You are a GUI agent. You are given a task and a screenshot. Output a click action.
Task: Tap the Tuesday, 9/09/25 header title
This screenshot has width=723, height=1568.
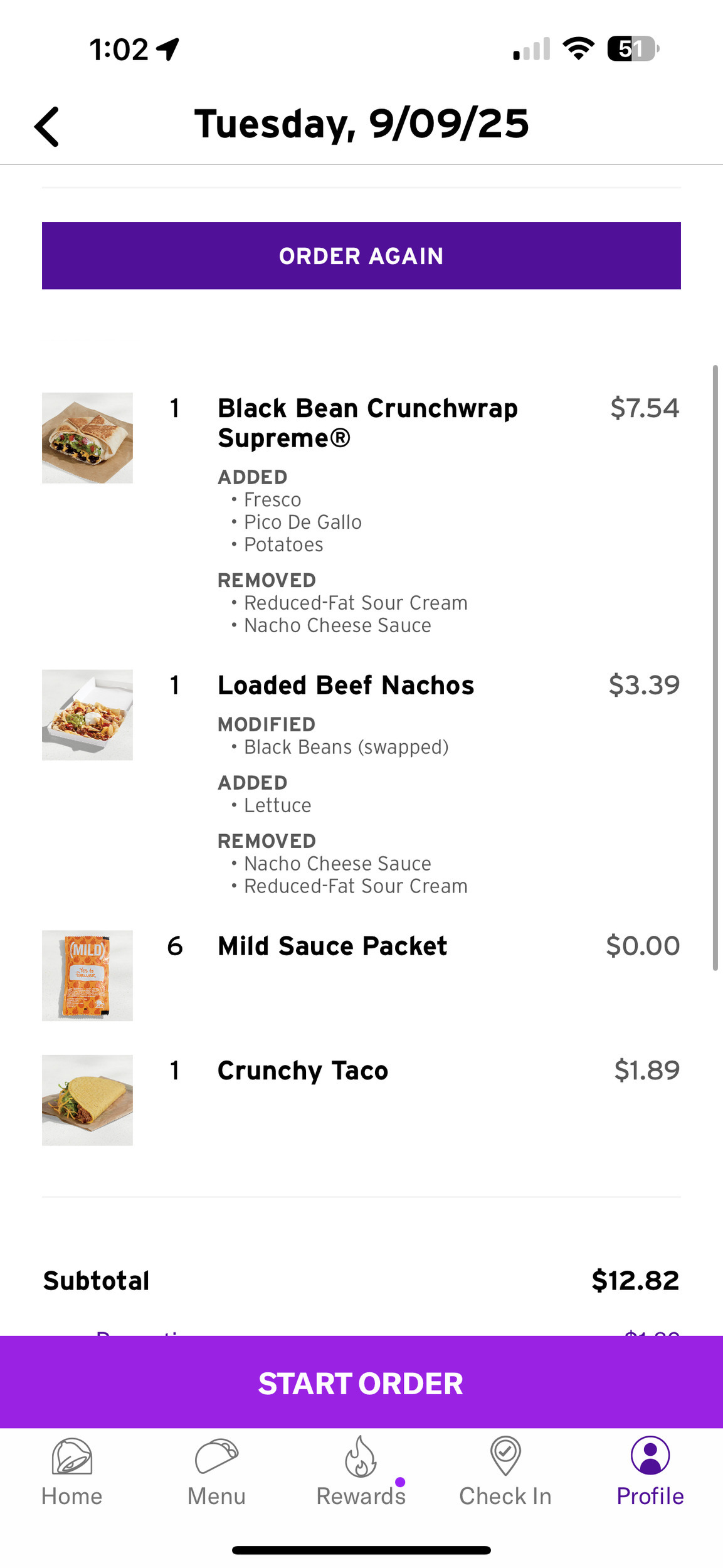pyautogui.click(x=362, y=124)
